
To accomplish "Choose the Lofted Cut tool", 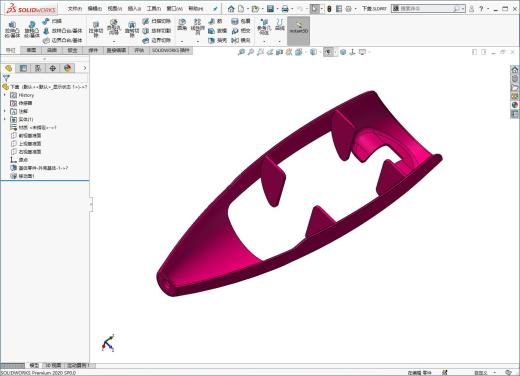I will pyautogui.click(x=157, y=31).
